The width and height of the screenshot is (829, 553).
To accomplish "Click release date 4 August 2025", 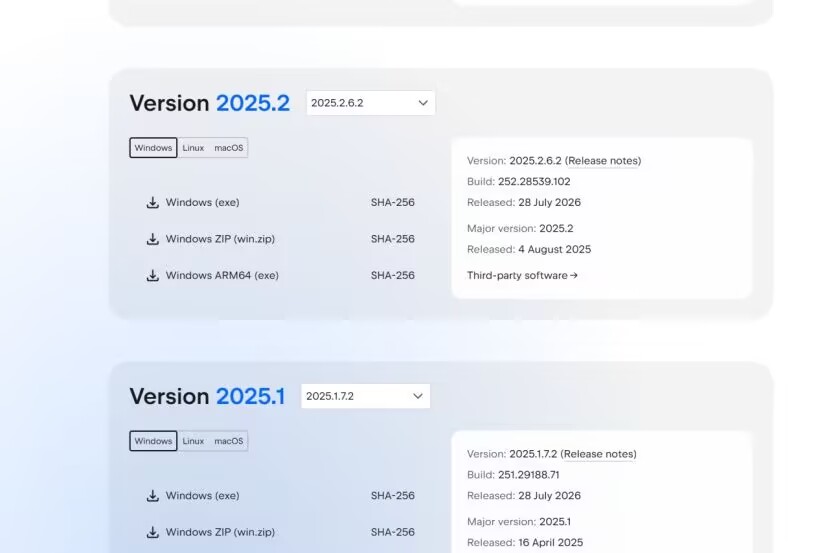I will click(x=555, y=250).
